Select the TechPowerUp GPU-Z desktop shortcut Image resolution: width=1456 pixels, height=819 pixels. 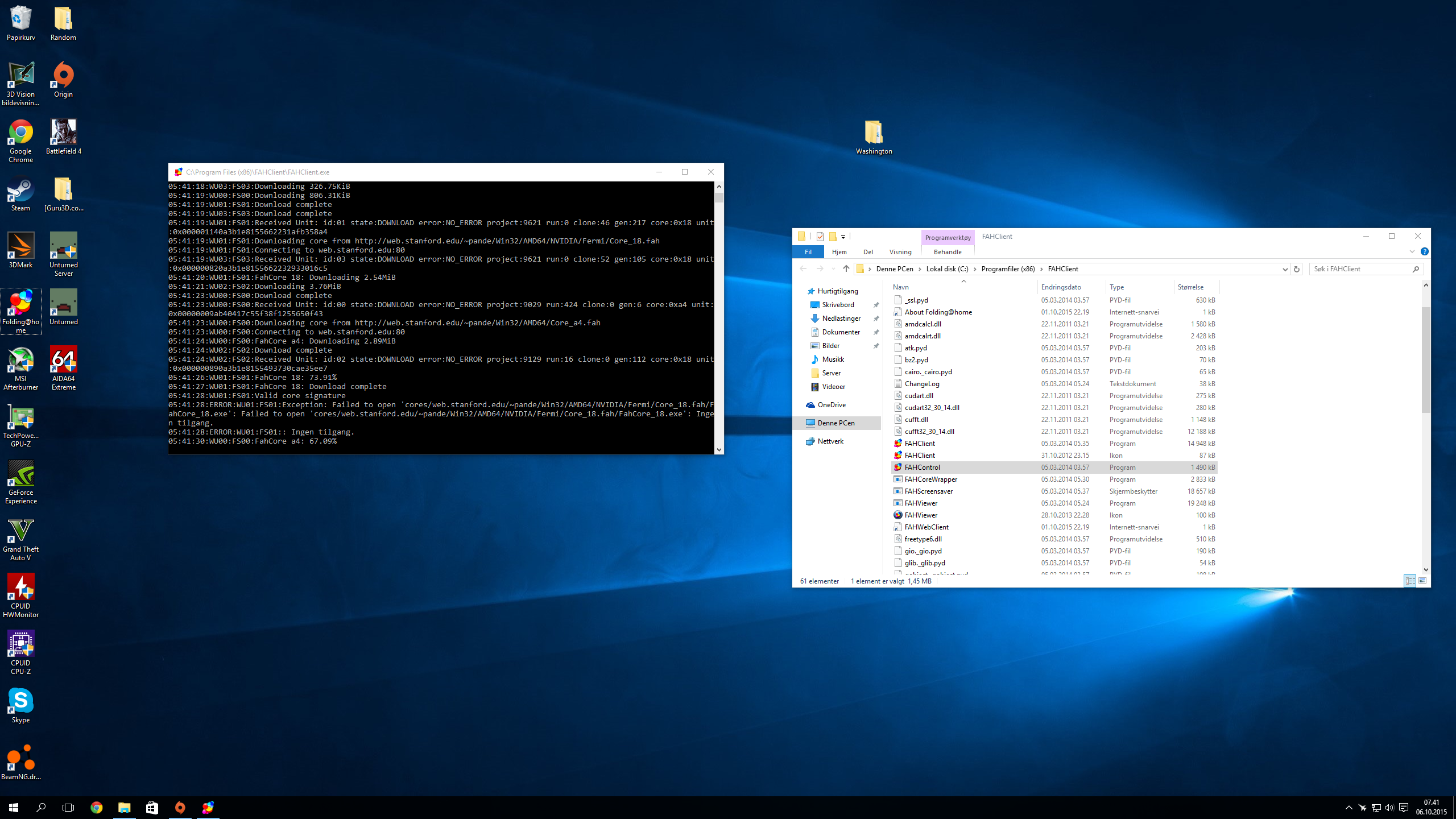click(21, 425)
